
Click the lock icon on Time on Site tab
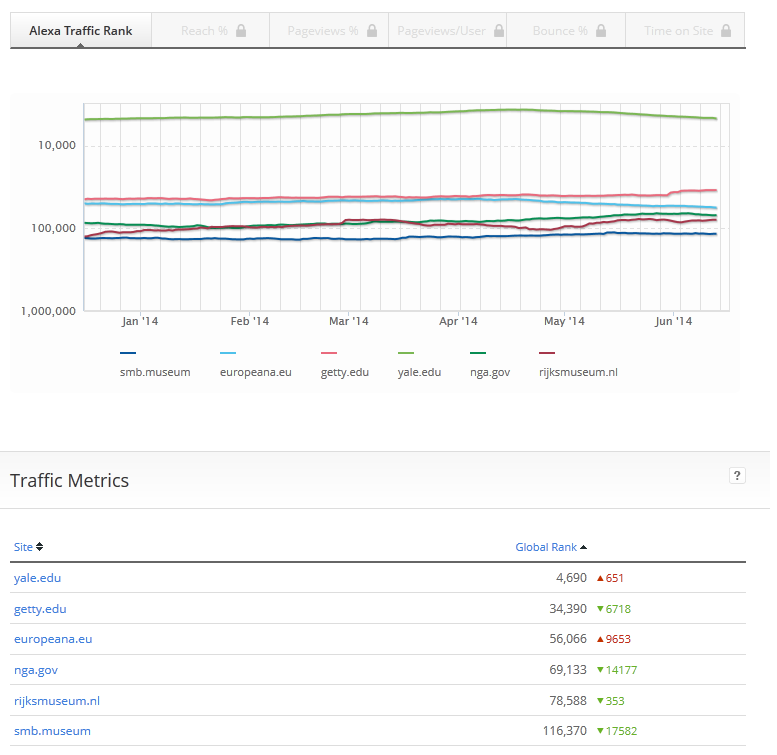coord(726,31)
